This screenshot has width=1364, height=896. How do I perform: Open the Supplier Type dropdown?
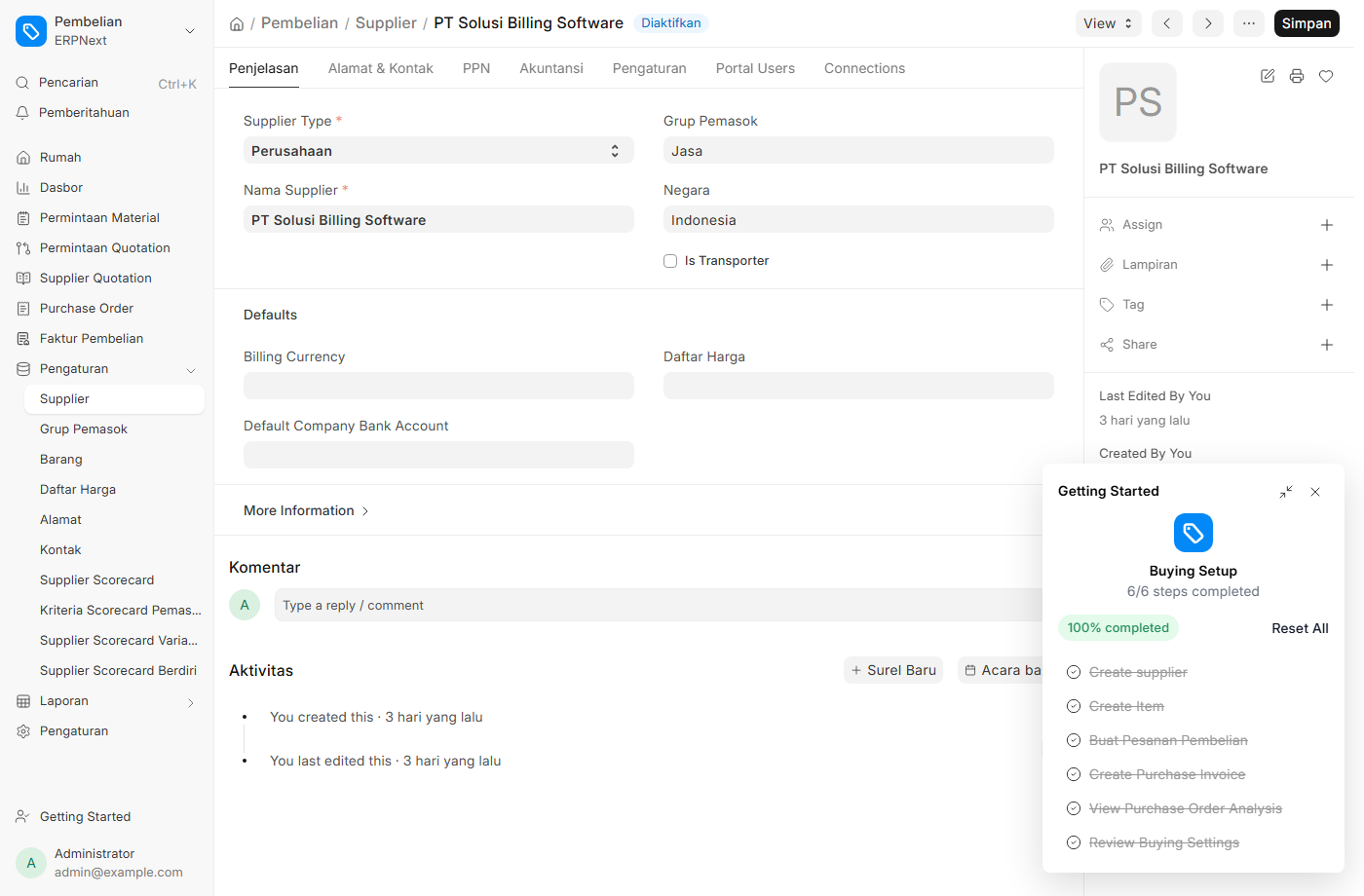tap(438, 150)
